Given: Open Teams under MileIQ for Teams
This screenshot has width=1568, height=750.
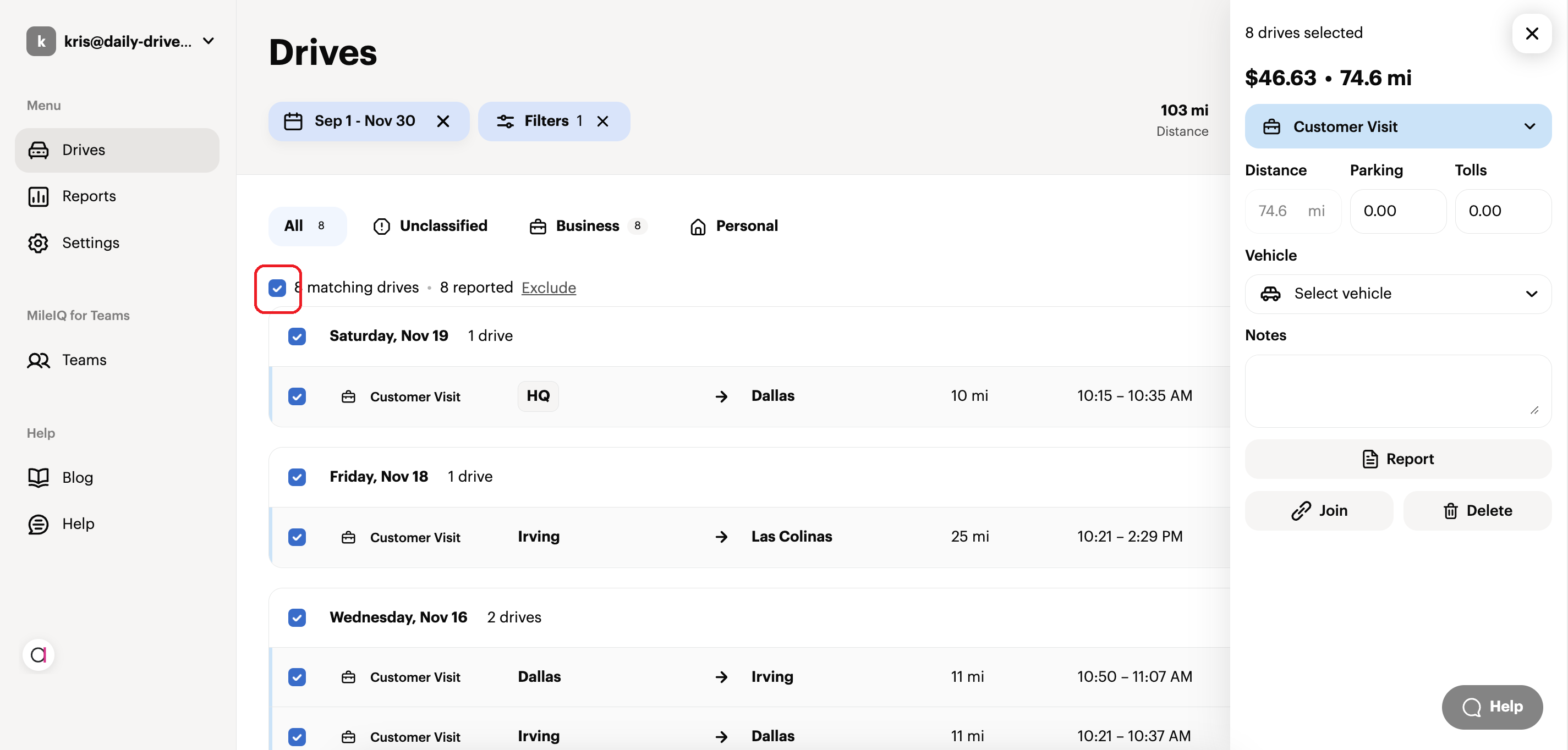Looking at the screenshot, I should tap(84, 360).
